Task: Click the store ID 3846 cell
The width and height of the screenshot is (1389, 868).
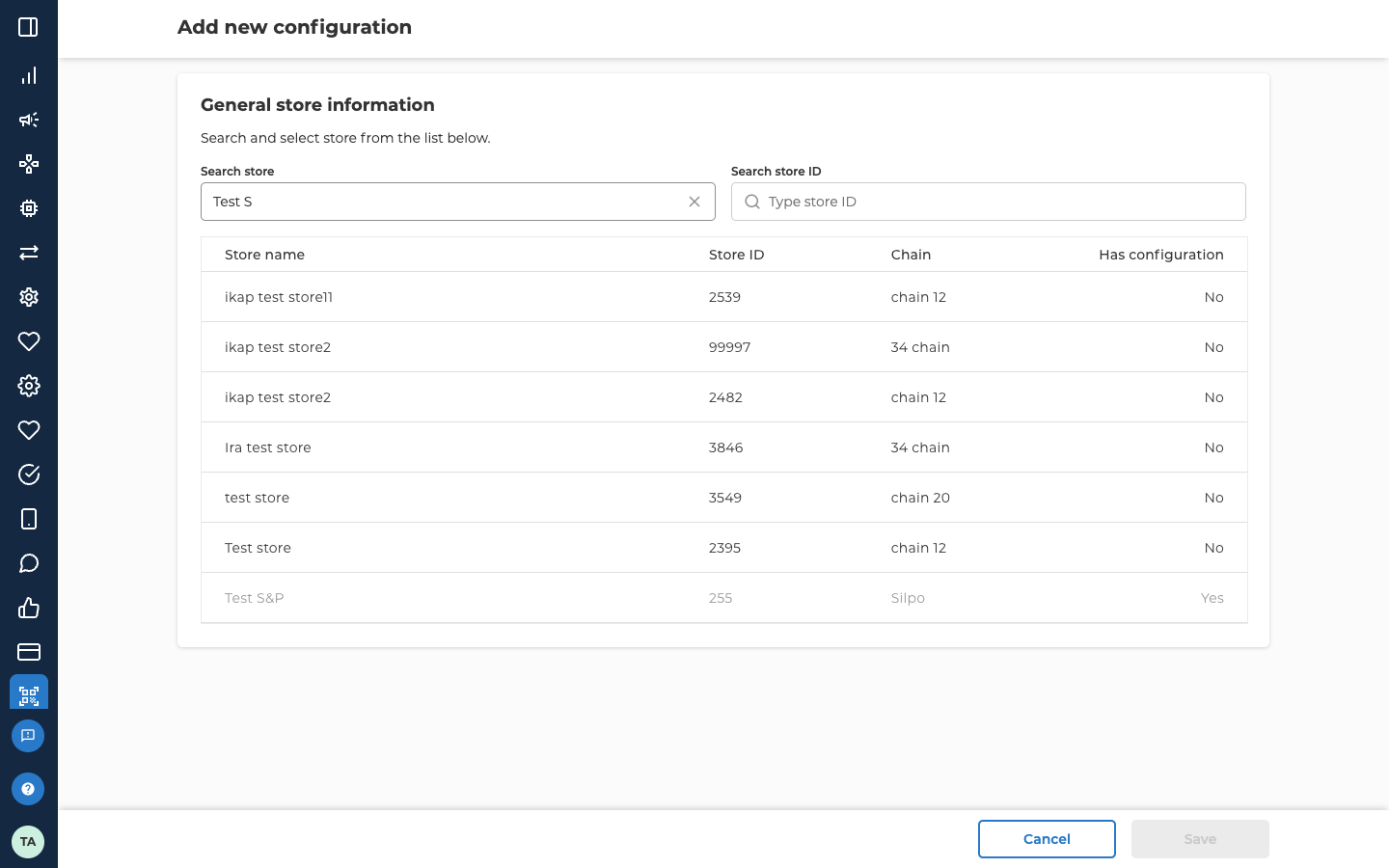Action: pyautogui.click(x=725, y=448)
